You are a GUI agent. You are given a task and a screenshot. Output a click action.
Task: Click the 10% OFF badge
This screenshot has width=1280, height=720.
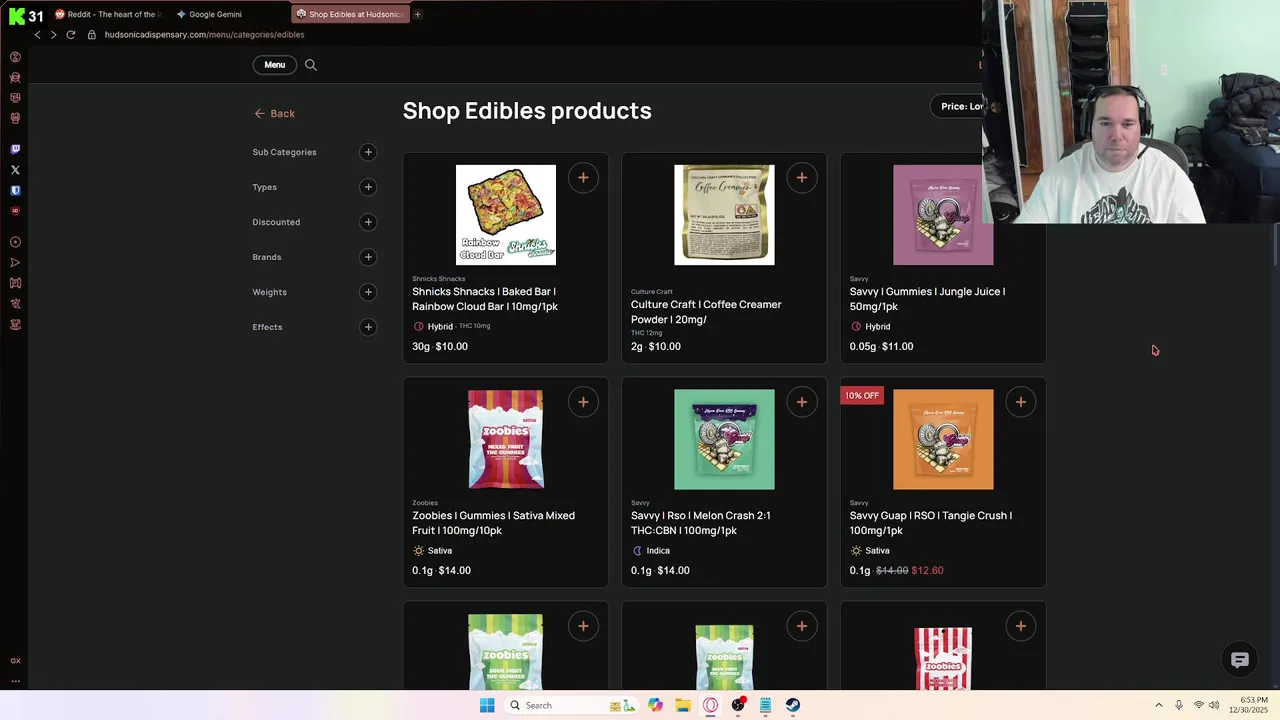pos(862,396)
